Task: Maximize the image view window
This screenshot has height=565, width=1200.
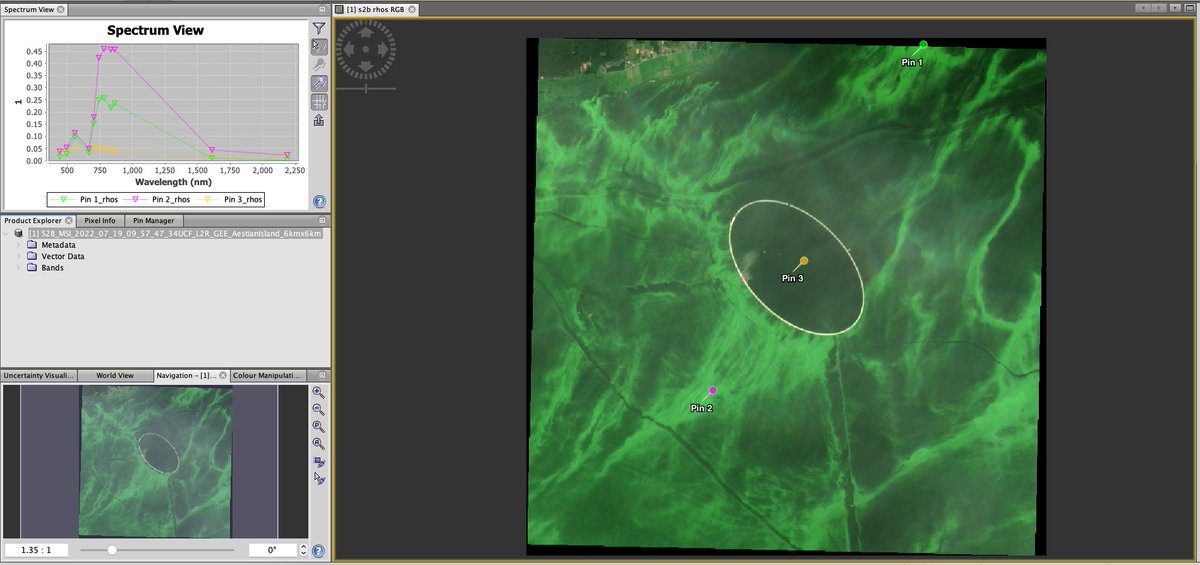Action: pyautogui.click(x=1190, y=8)
